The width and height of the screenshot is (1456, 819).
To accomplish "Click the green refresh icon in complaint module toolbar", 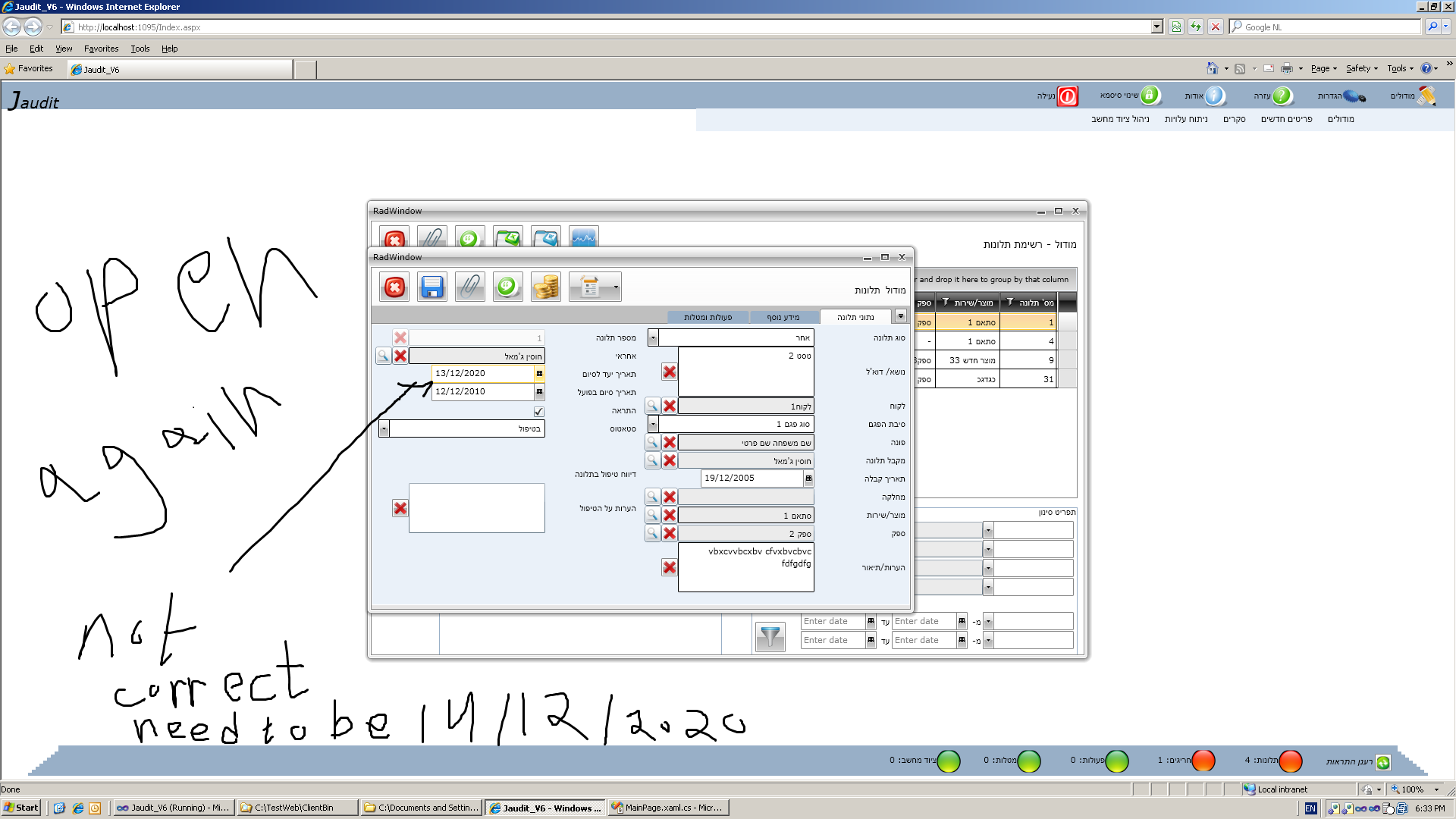I will click(508, 287).
